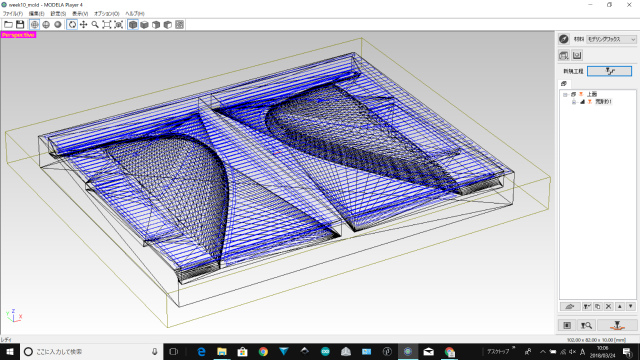Toggle wireframe rendering mode in toolbar

pos(35,24)
